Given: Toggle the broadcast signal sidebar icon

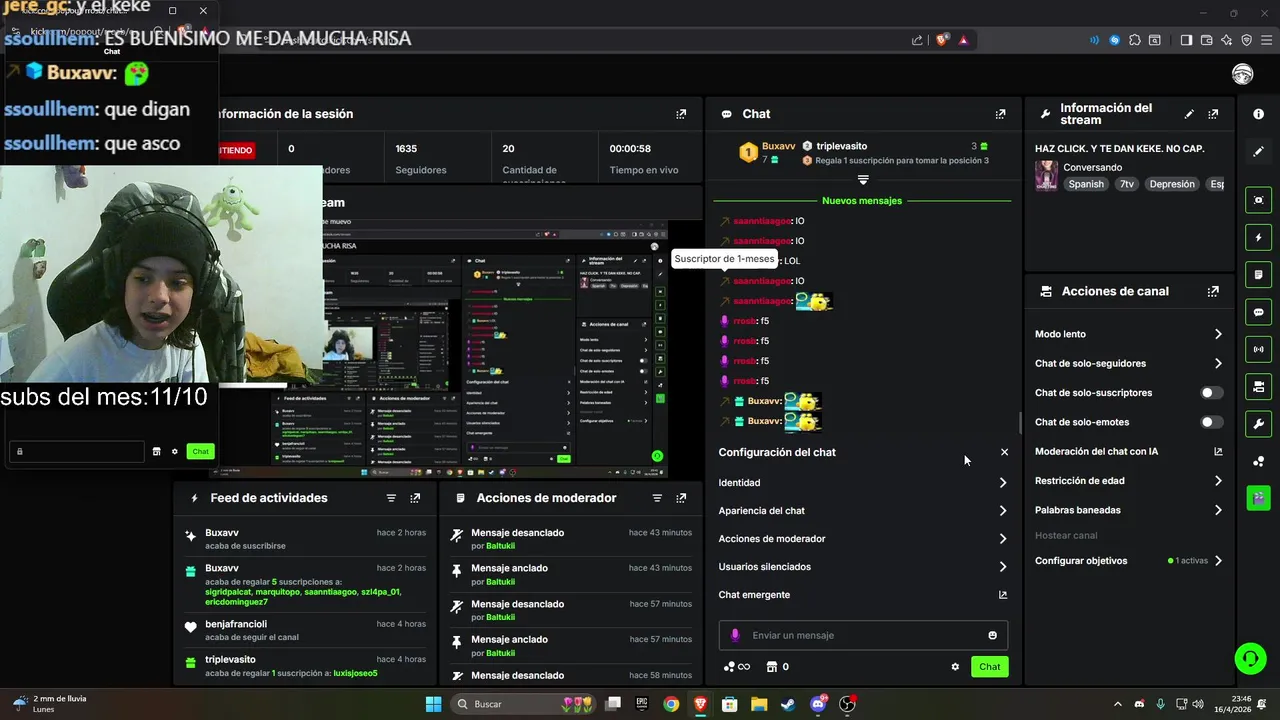Looking at the screenshot, I should click(1258, 349).
